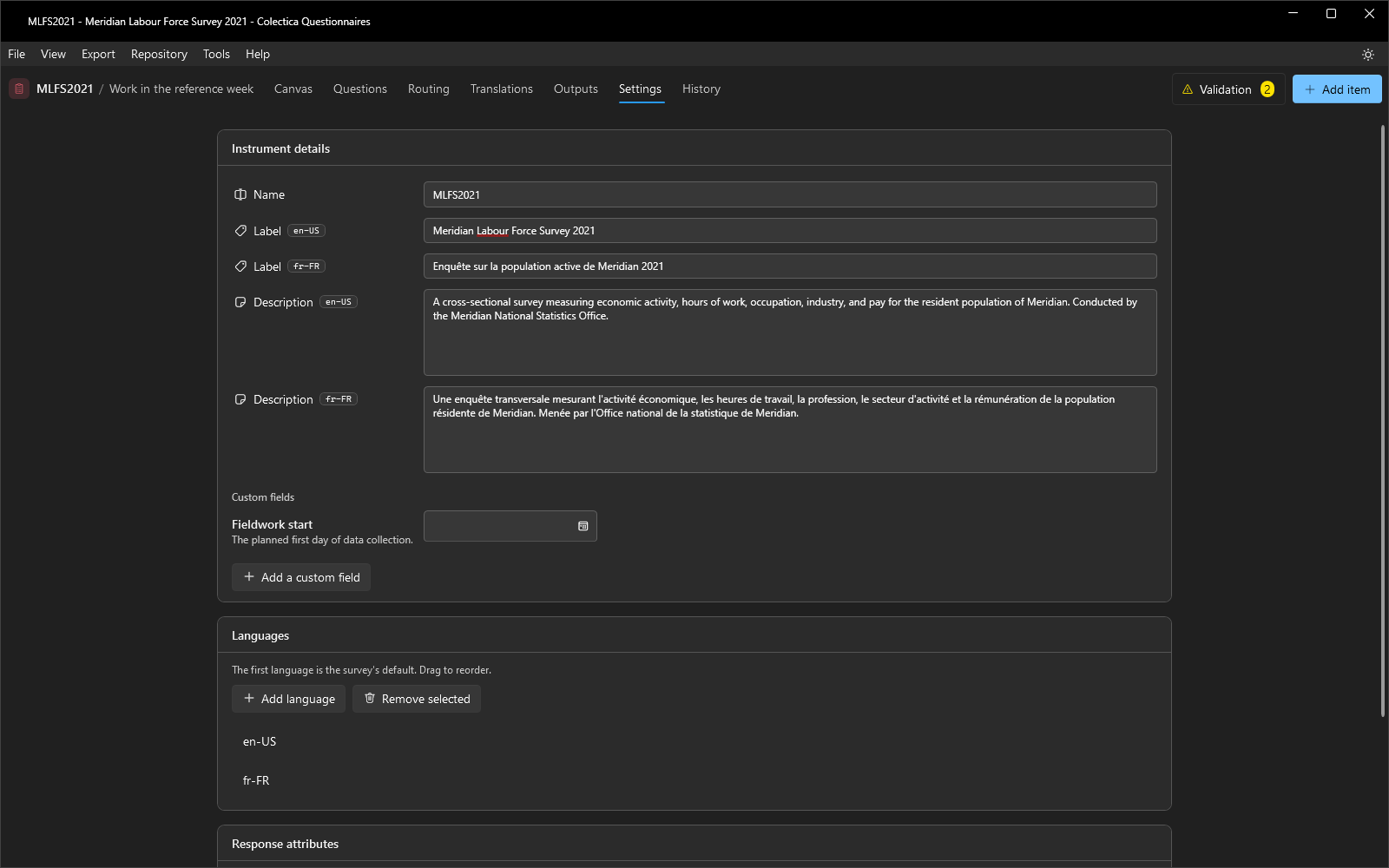The width and height of the screenshot is (1389, 868).
Task: Click the en-US tag next to Label
Action: coord(306,231)
